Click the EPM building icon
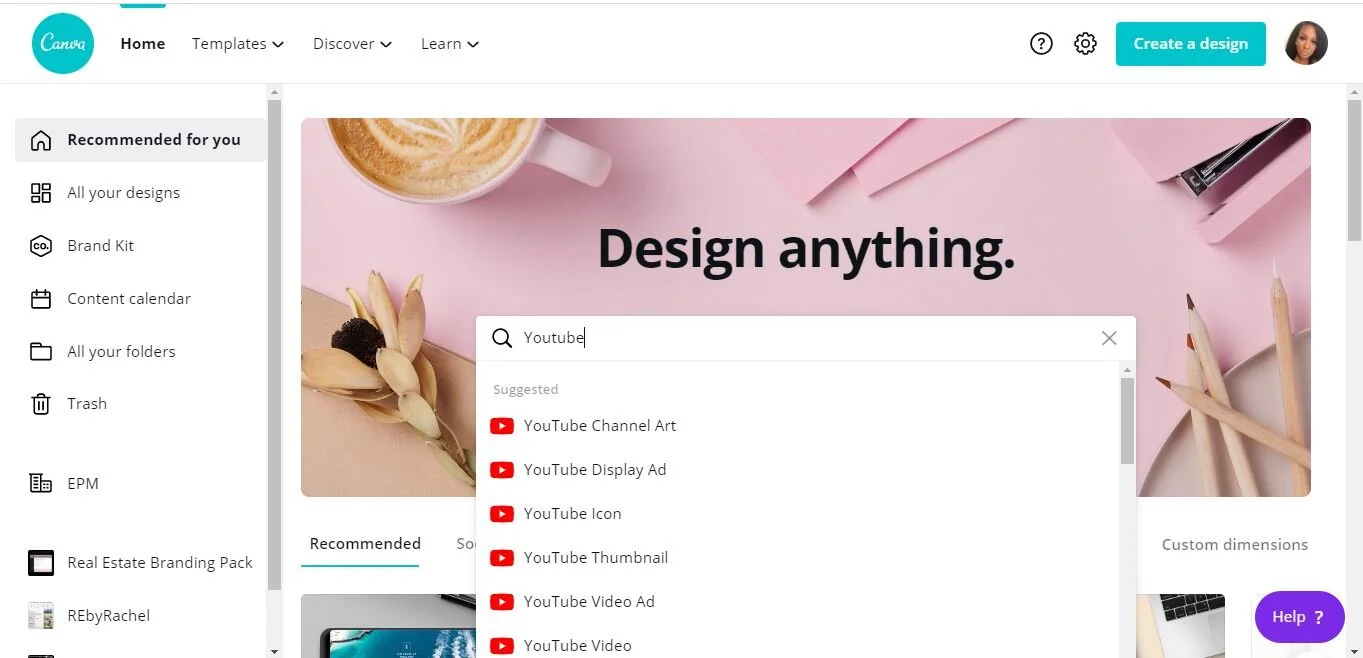This screenshot has height=658, width=1363. (41, 484)
